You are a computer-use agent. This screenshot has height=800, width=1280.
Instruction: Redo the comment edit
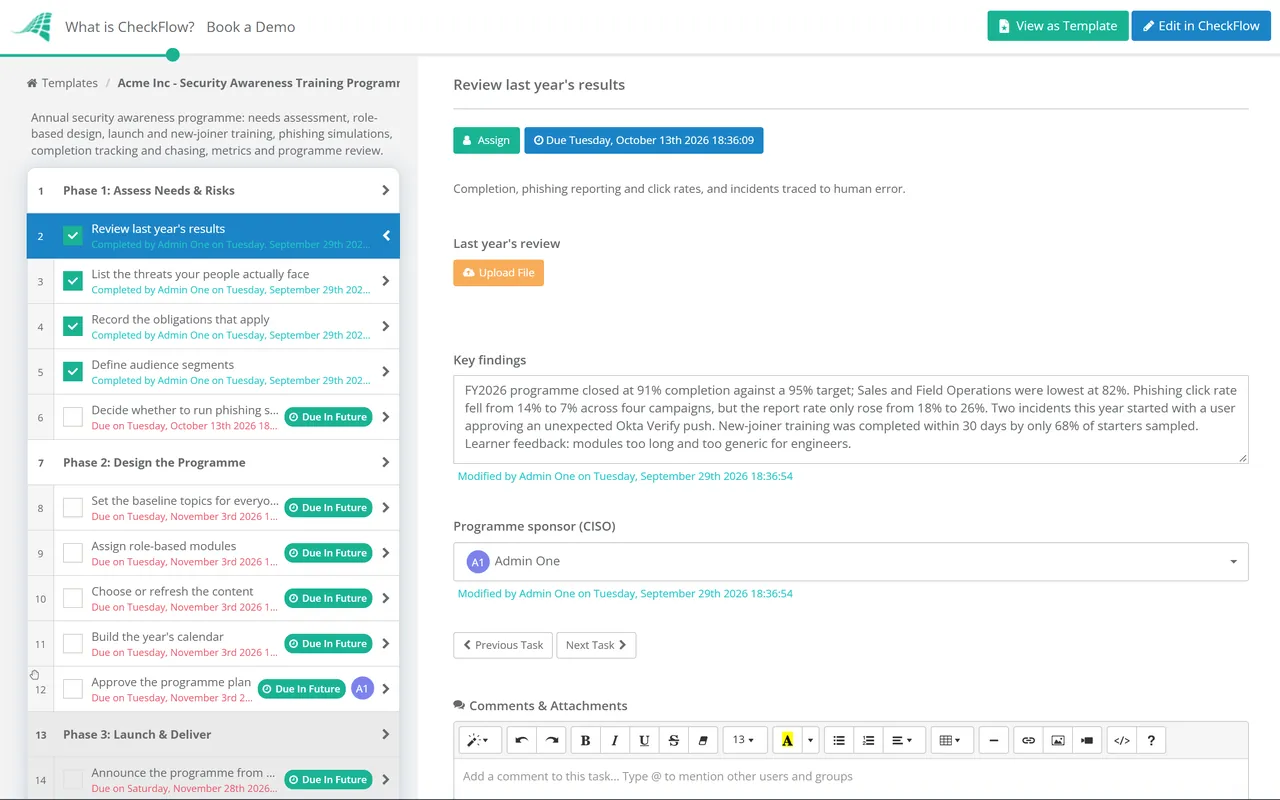(x=551, y=740)
